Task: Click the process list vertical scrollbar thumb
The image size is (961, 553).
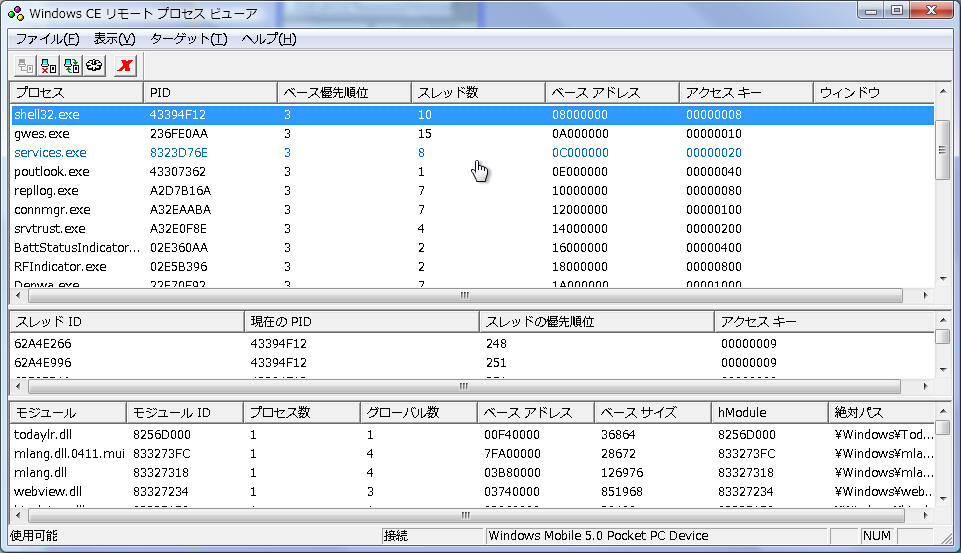Action: pos(943,150)
